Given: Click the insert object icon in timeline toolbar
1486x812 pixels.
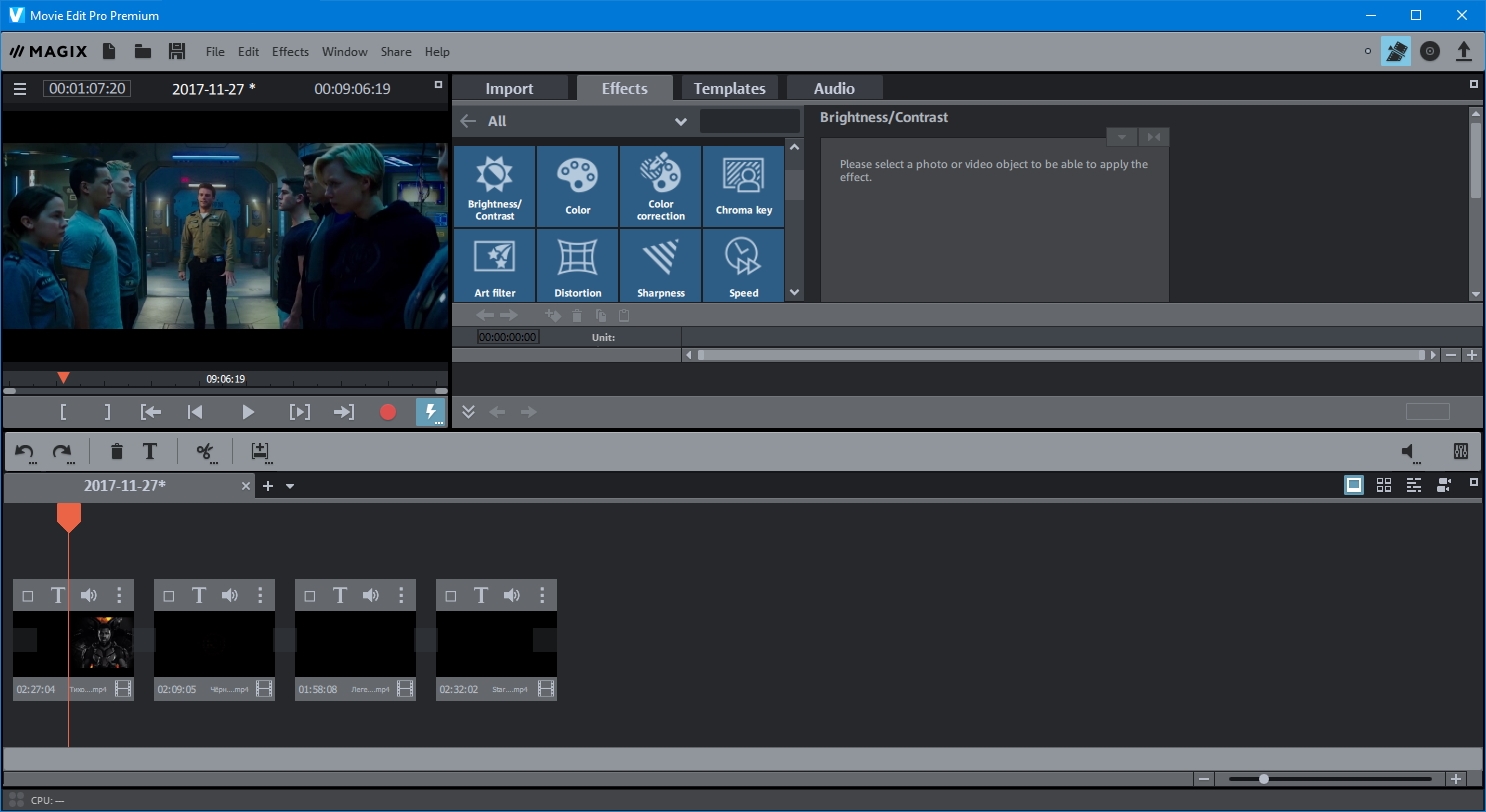Looking at the screenshot, I should tap(260, 452).
